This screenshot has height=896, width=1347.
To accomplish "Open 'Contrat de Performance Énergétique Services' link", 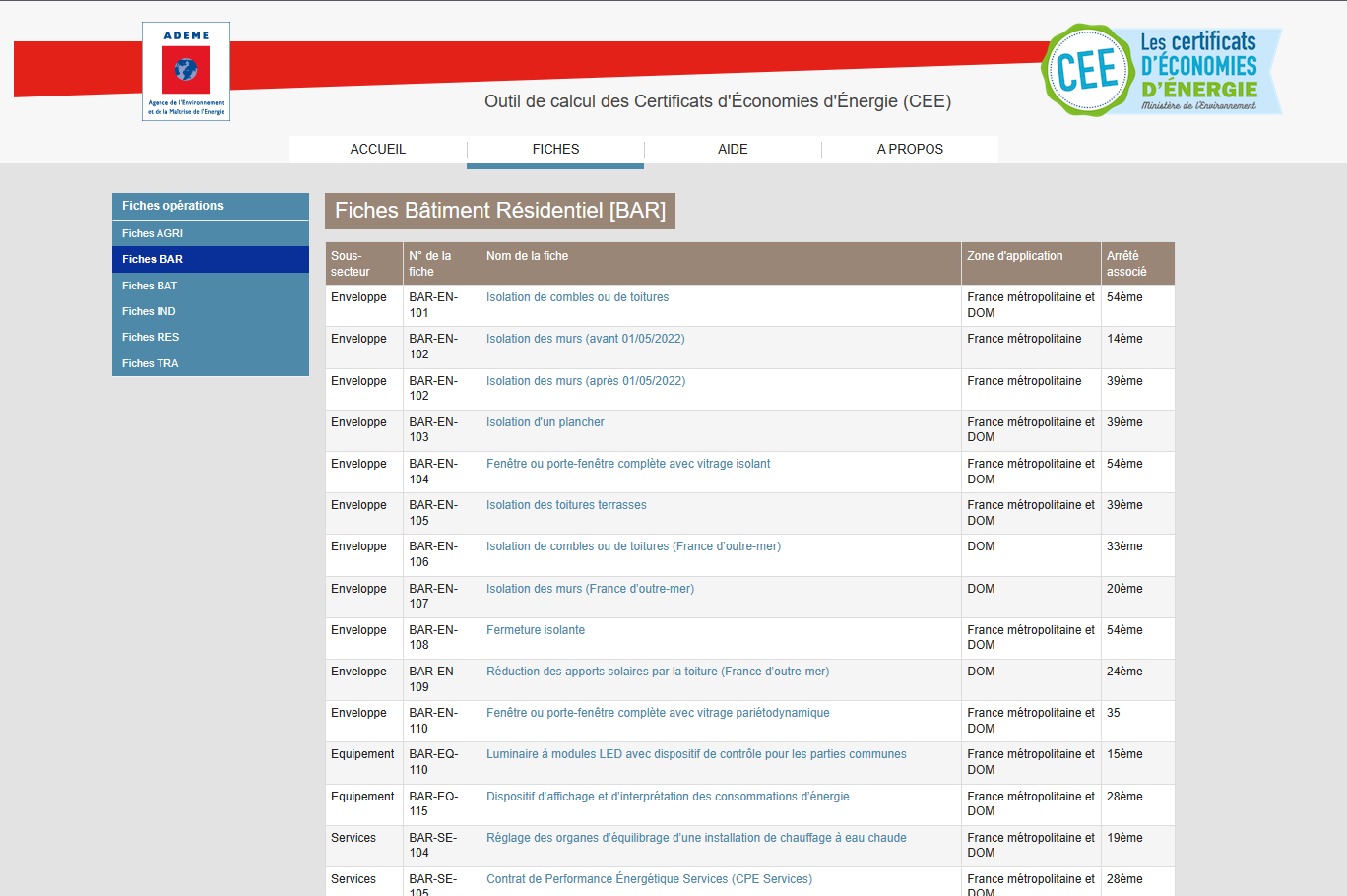I will 649,879.
